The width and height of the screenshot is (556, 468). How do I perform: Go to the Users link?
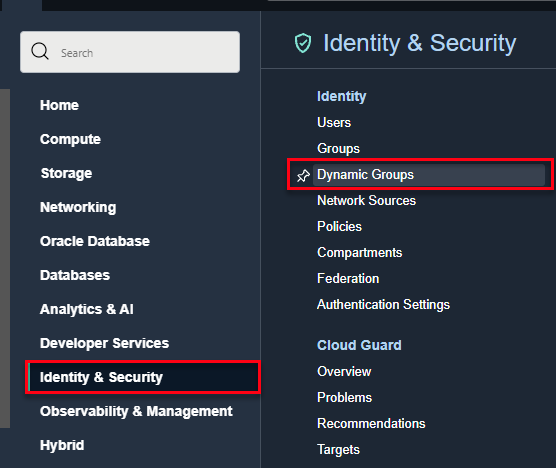point(334,123)
